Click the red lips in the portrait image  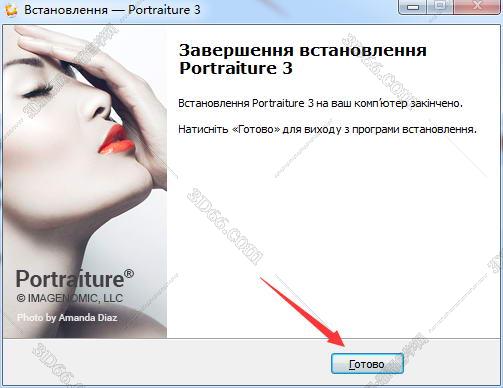(x=116, y=141)
